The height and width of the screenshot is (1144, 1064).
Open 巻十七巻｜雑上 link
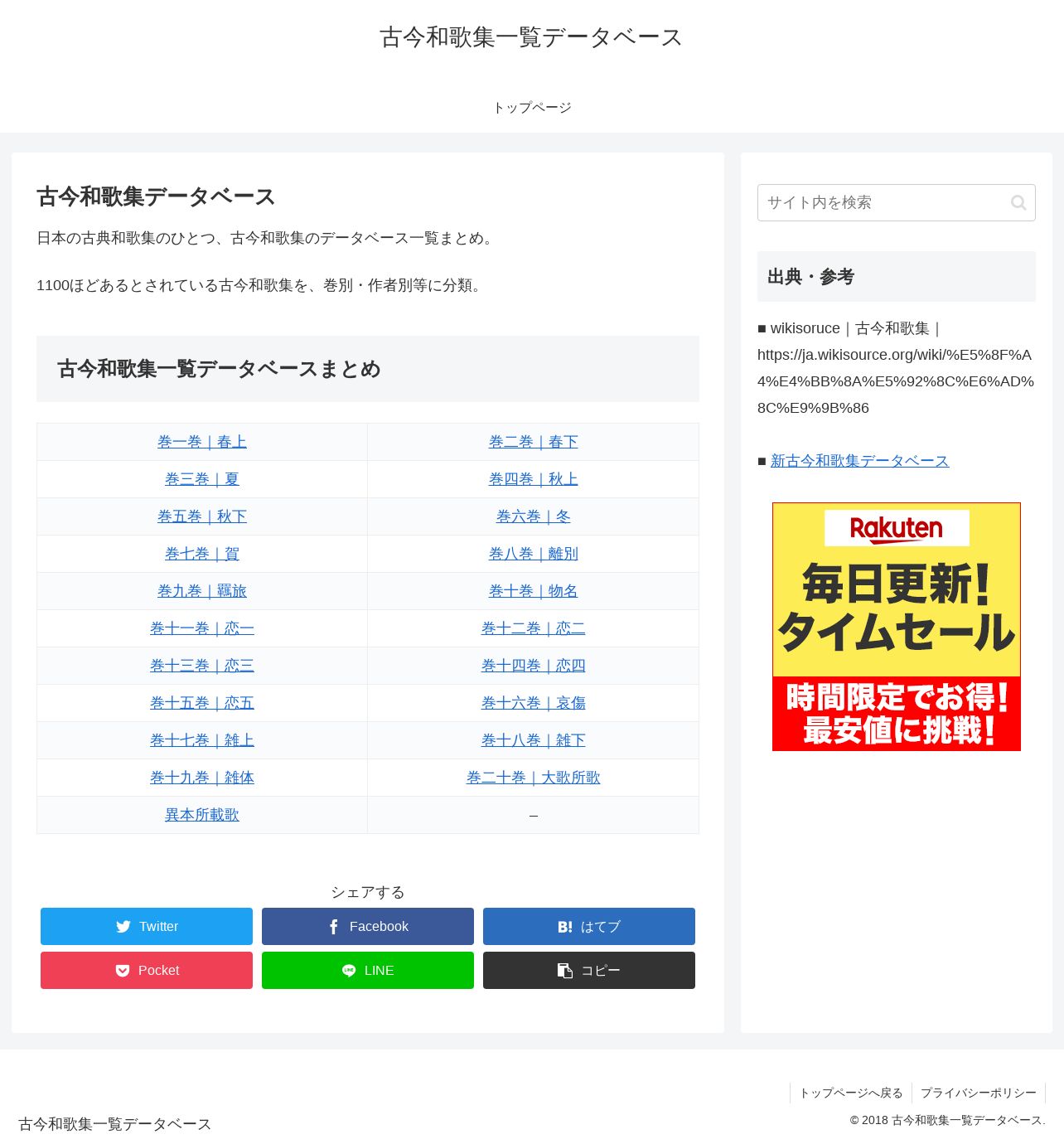coord(202,740)
